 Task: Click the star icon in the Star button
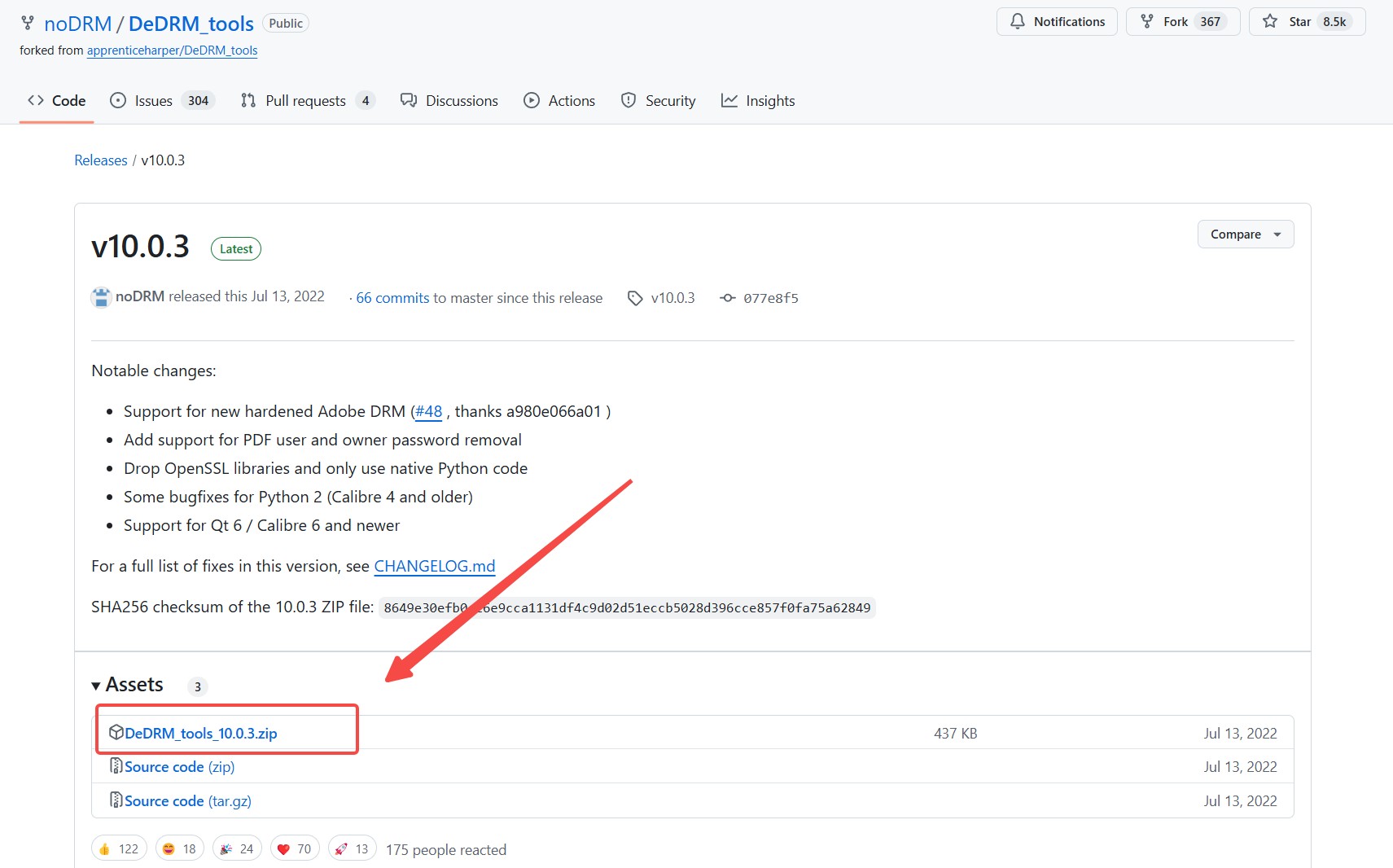(x=1270, y=22)
